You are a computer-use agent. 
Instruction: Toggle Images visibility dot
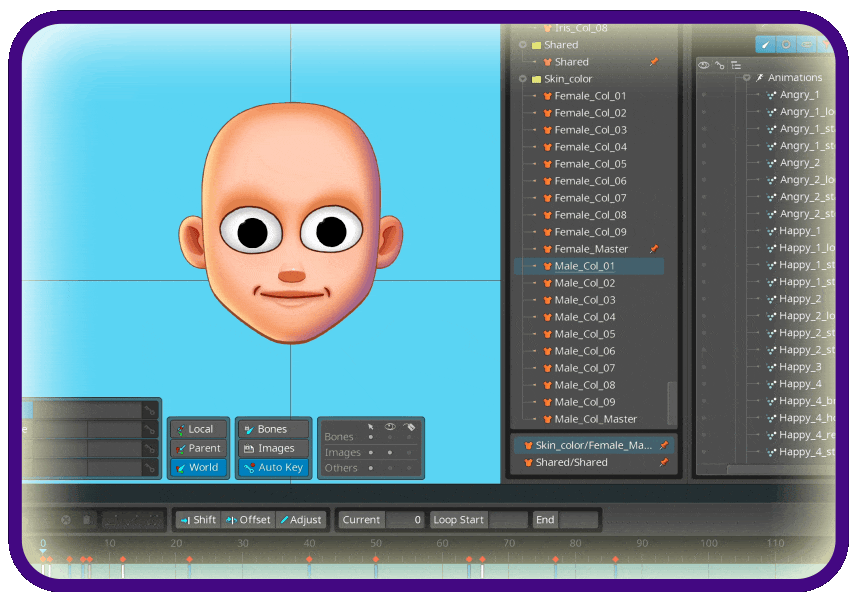(x=390, y=452)
